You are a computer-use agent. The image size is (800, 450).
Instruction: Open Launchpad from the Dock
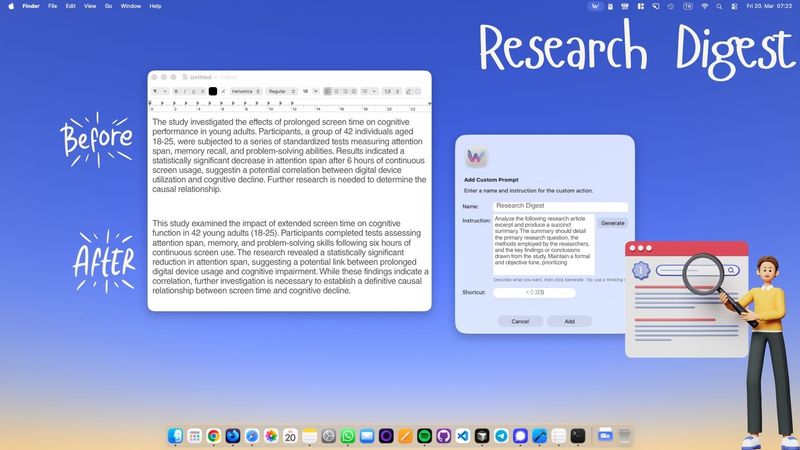click(194, 436)
